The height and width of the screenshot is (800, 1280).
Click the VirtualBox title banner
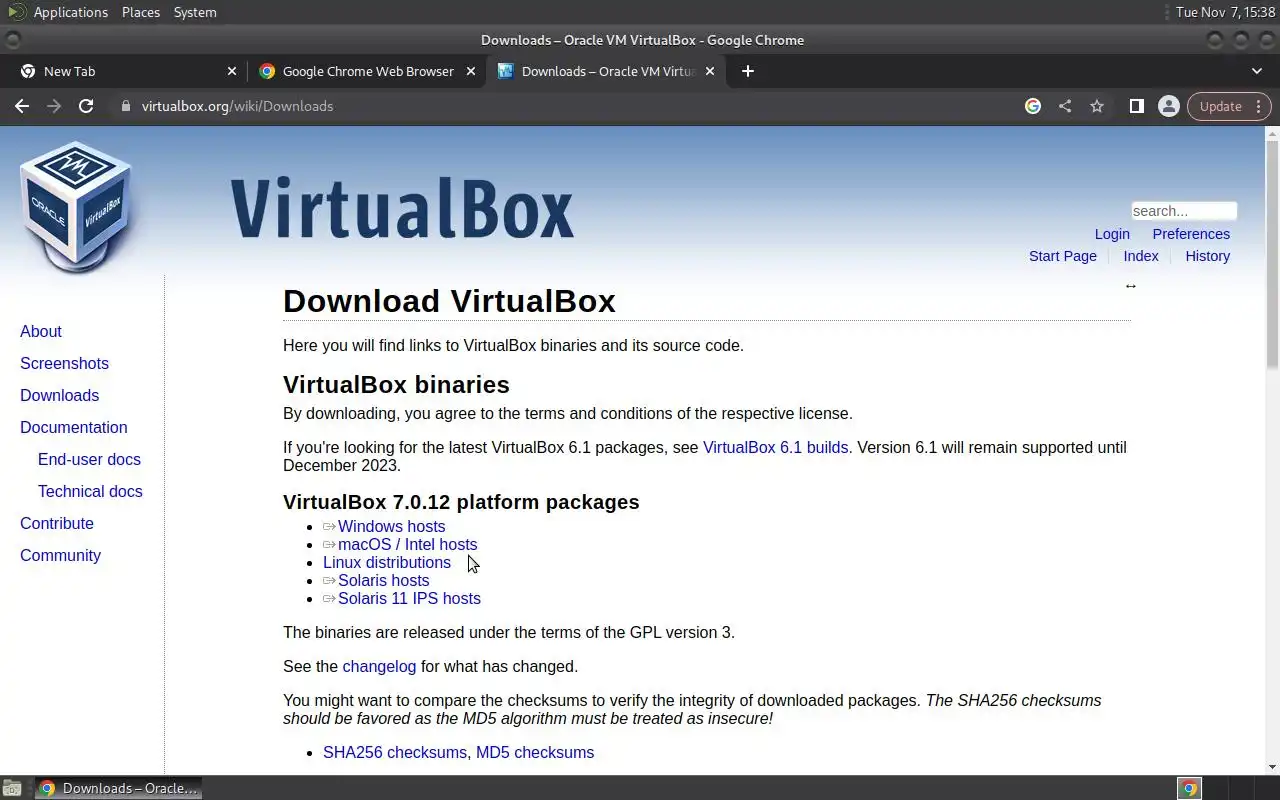402,208
